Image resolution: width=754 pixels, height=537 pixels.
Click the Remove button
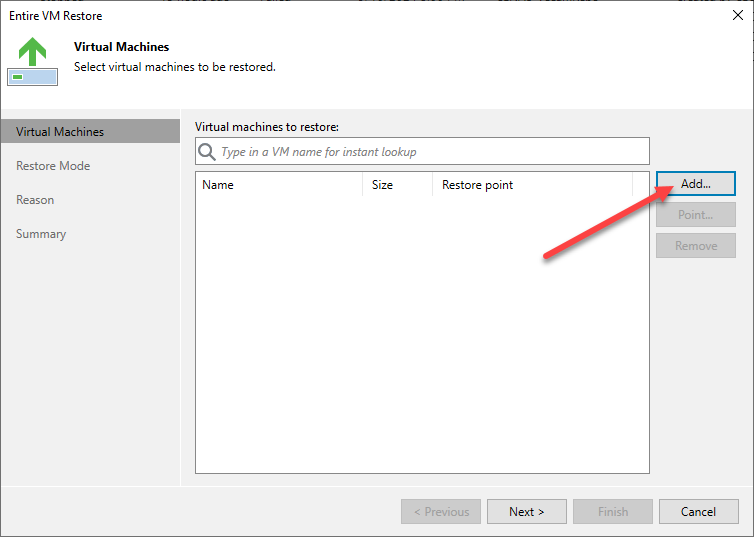[x=695, y=246]
